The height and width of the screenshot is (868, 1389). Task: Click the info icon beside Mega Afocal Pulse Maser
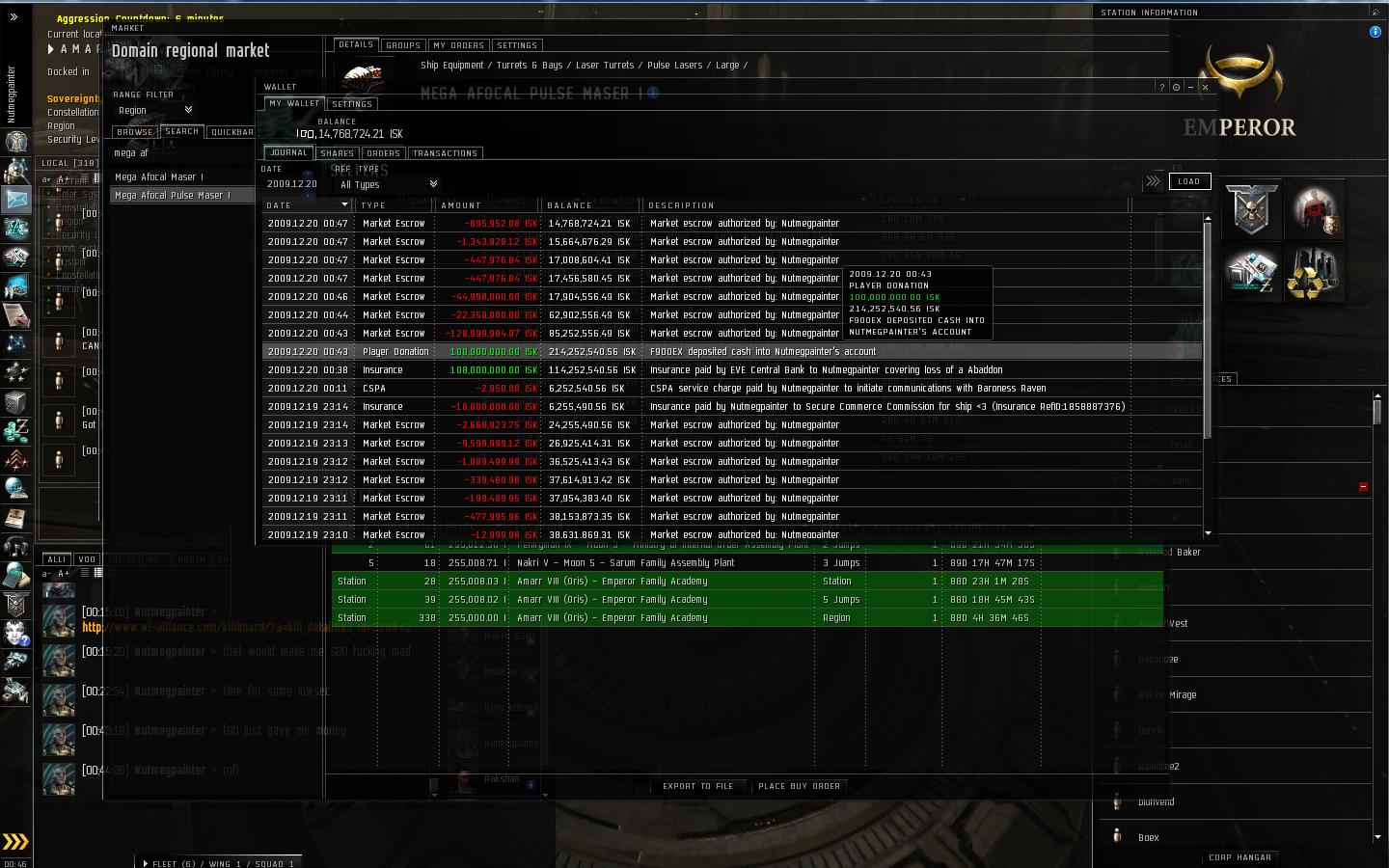pos(653,93)
